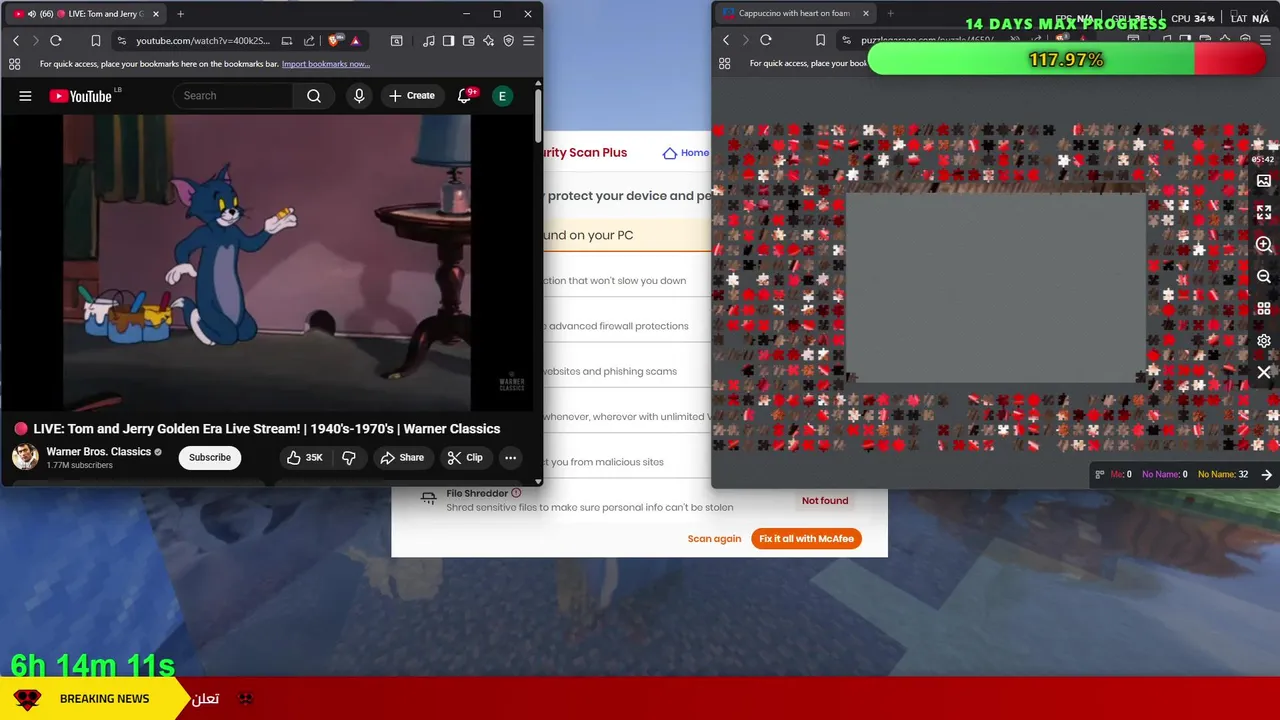Open the YouTube account avatar E

(x=503, y=96)
